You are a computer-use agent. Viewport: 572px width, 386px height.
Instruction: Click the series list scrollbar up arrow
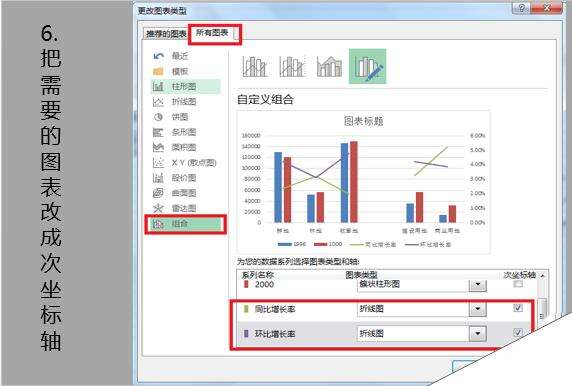click(543, 276)
